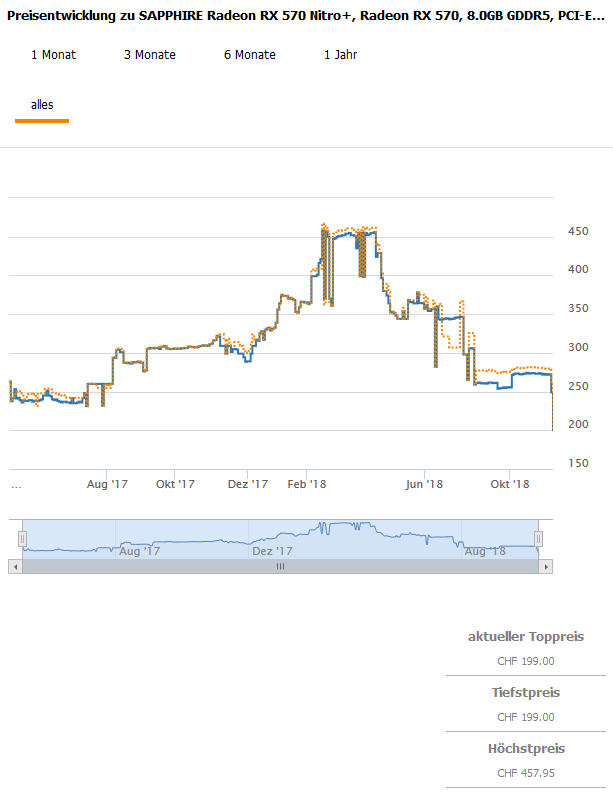Click the Höchstpreis value CHF 457.95
The width and height of the screenshot is (613, 799).
click(525, 773)
